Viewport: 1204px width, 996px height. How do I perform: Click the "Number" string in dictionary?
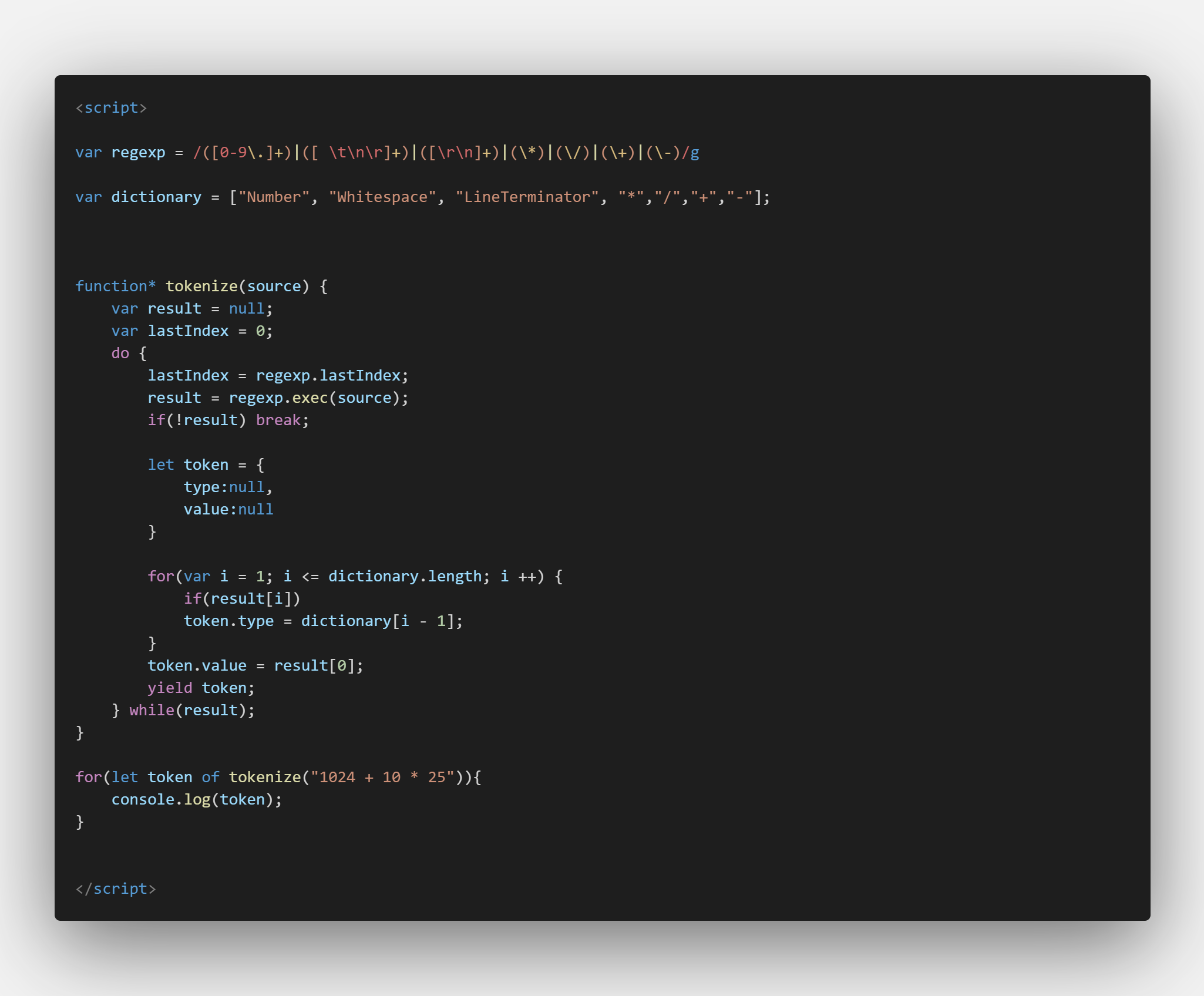coord(274,197)
